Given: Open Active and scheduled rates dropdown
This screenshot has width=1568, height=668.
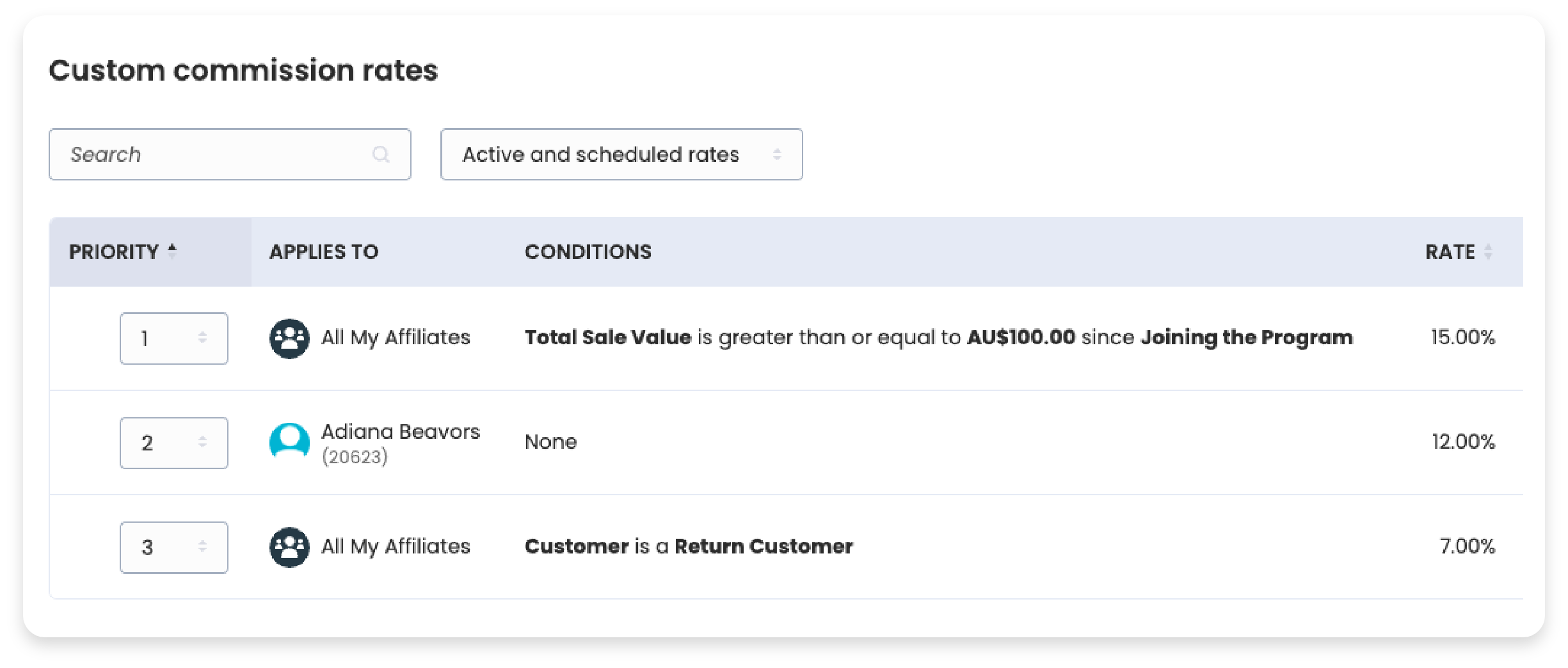Looking at the screenshot, I should [x=621, y=154].
